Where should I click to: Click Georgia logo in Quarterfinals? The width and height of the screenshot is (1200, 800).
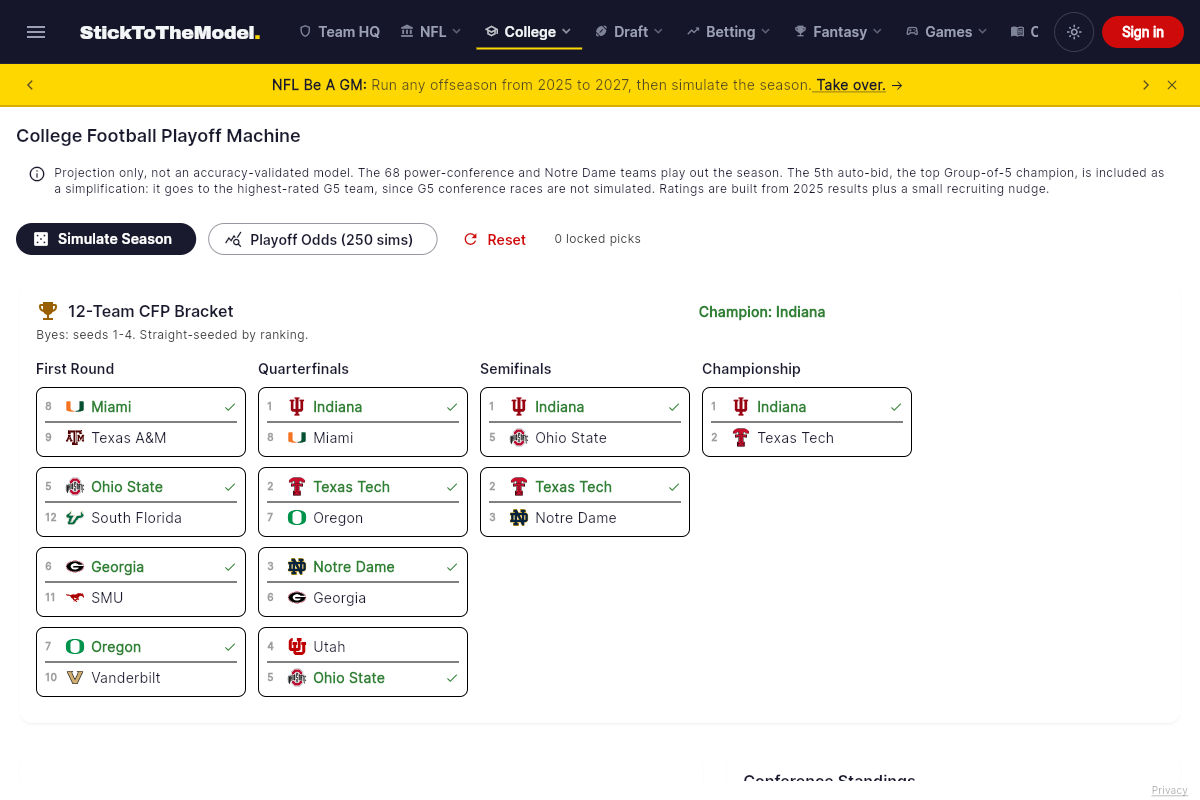[x=297, y=598]
